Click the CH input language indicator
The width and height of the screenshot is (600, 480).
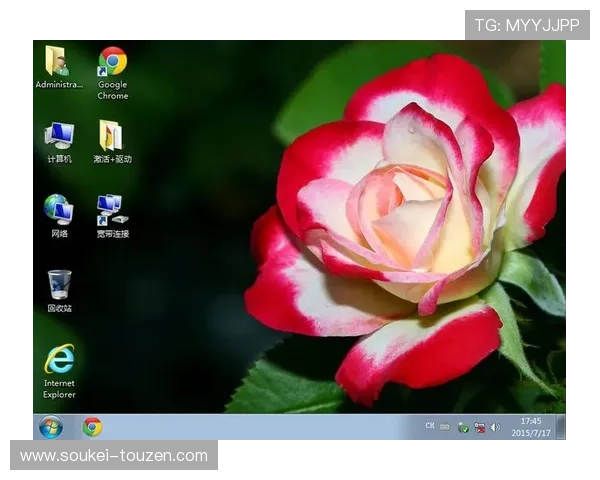point(430,426)
